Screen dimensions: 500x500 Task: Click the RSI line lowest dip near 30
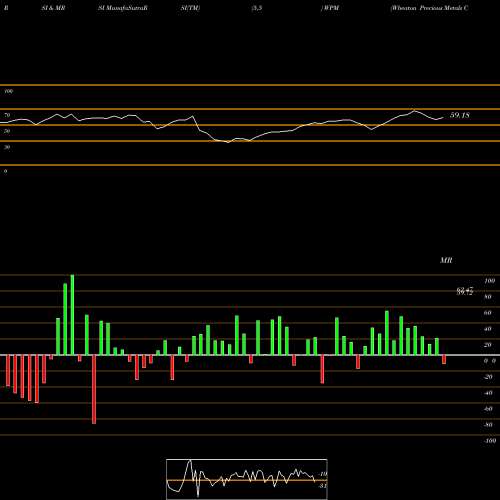point(228,142)
